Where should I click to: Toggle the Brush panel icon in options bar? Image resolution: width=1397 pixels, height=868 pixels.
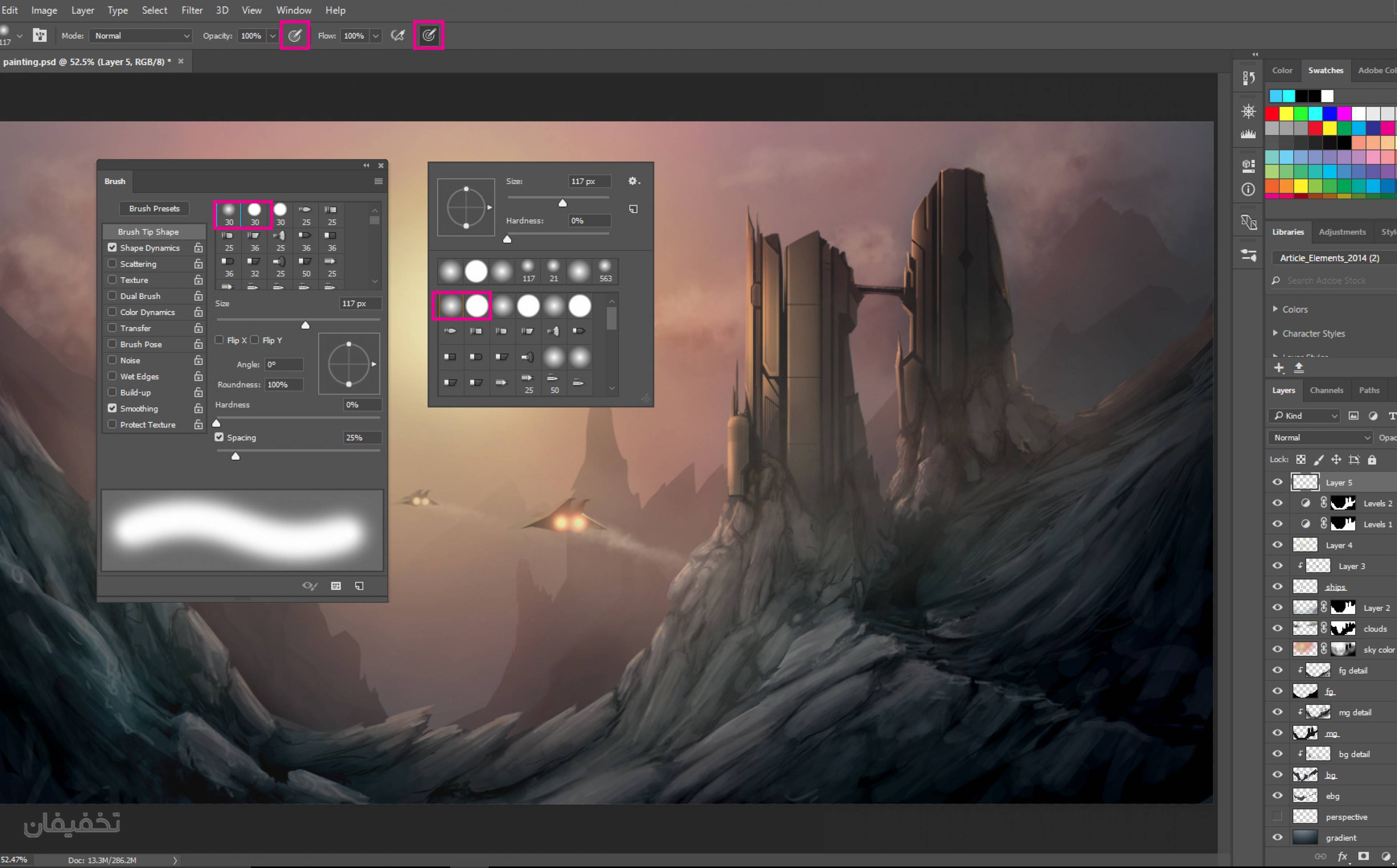[x=40, y=36]
